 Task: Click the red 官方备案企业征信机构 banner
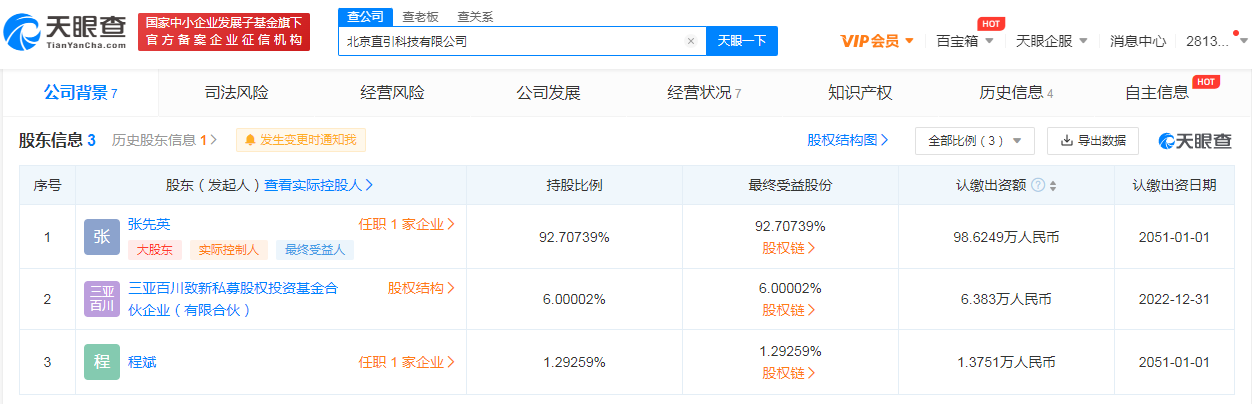point(224,33)
